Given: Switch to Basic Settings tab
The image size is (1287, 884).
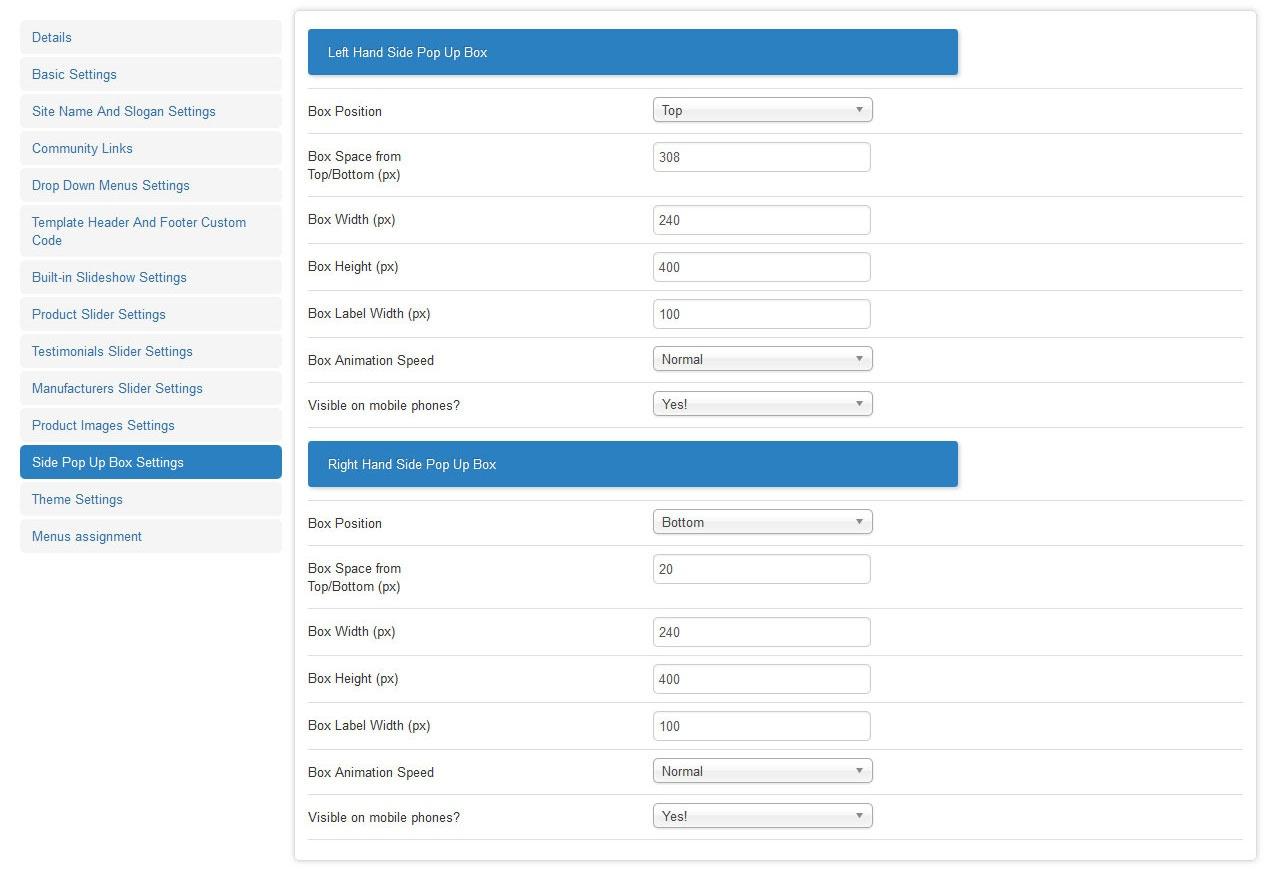Looking at the screenshot, I should pyautogui.click(x=150, y=75).
